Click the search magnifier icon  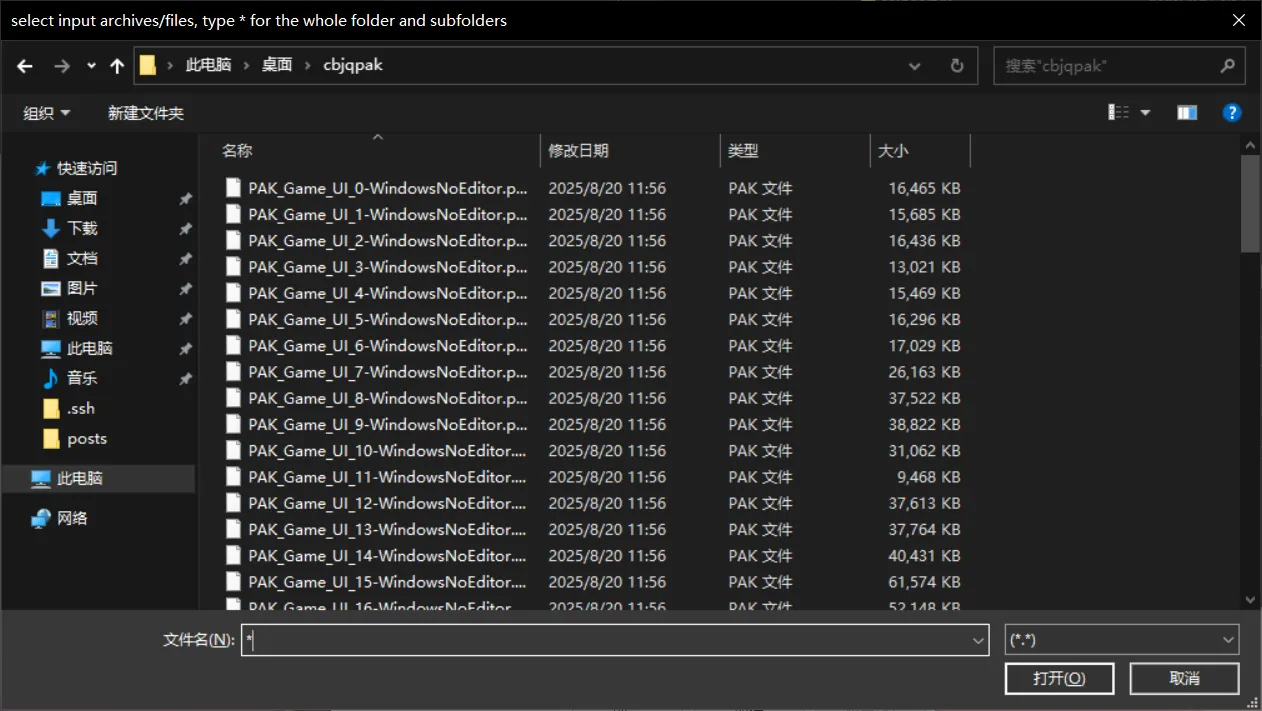[1227, 66]
